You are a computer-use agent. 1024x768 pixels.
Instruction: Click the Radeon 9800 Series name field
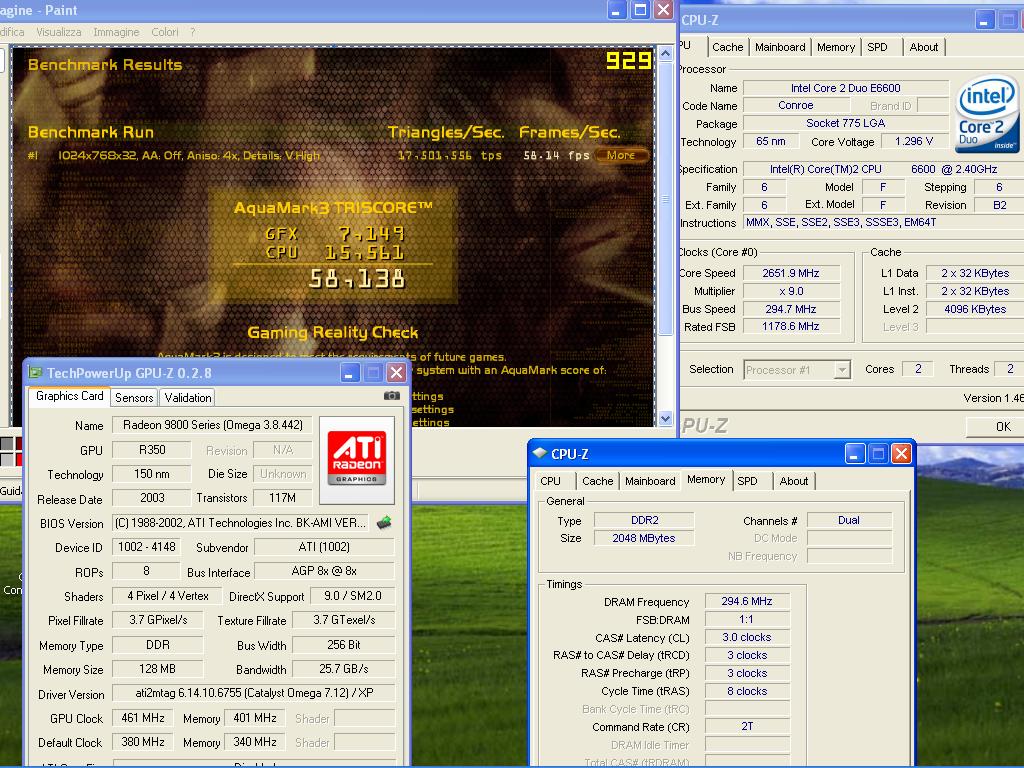click(x=212, y=425)
